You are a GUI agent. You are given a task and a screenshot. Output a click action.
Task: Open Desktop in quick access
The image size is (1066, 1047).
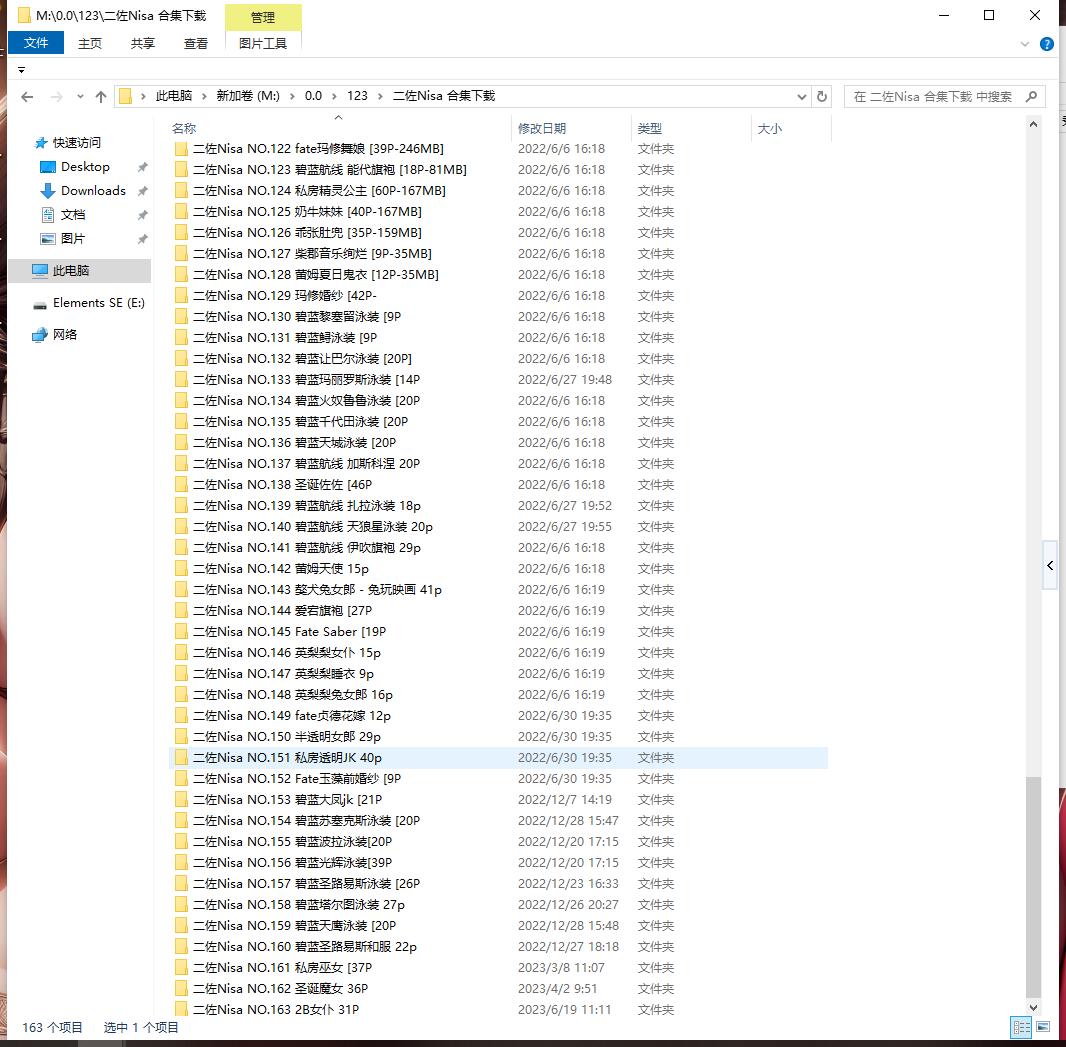(85, 167)
